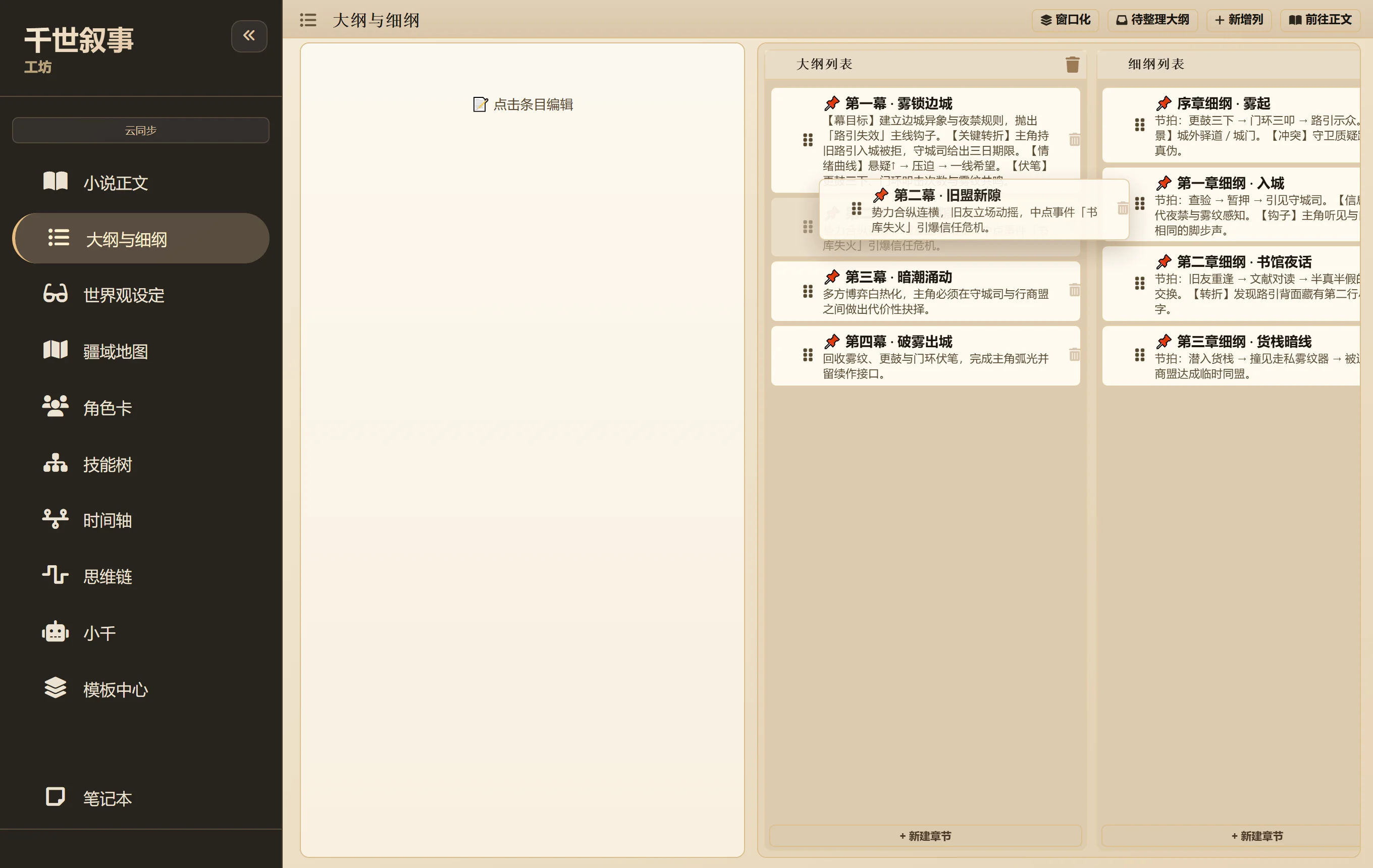Image resolution: width=1373 pixels, height=868 pixels.
Task: Click the 云同步 cloud sync button
Action: (140, 131)
